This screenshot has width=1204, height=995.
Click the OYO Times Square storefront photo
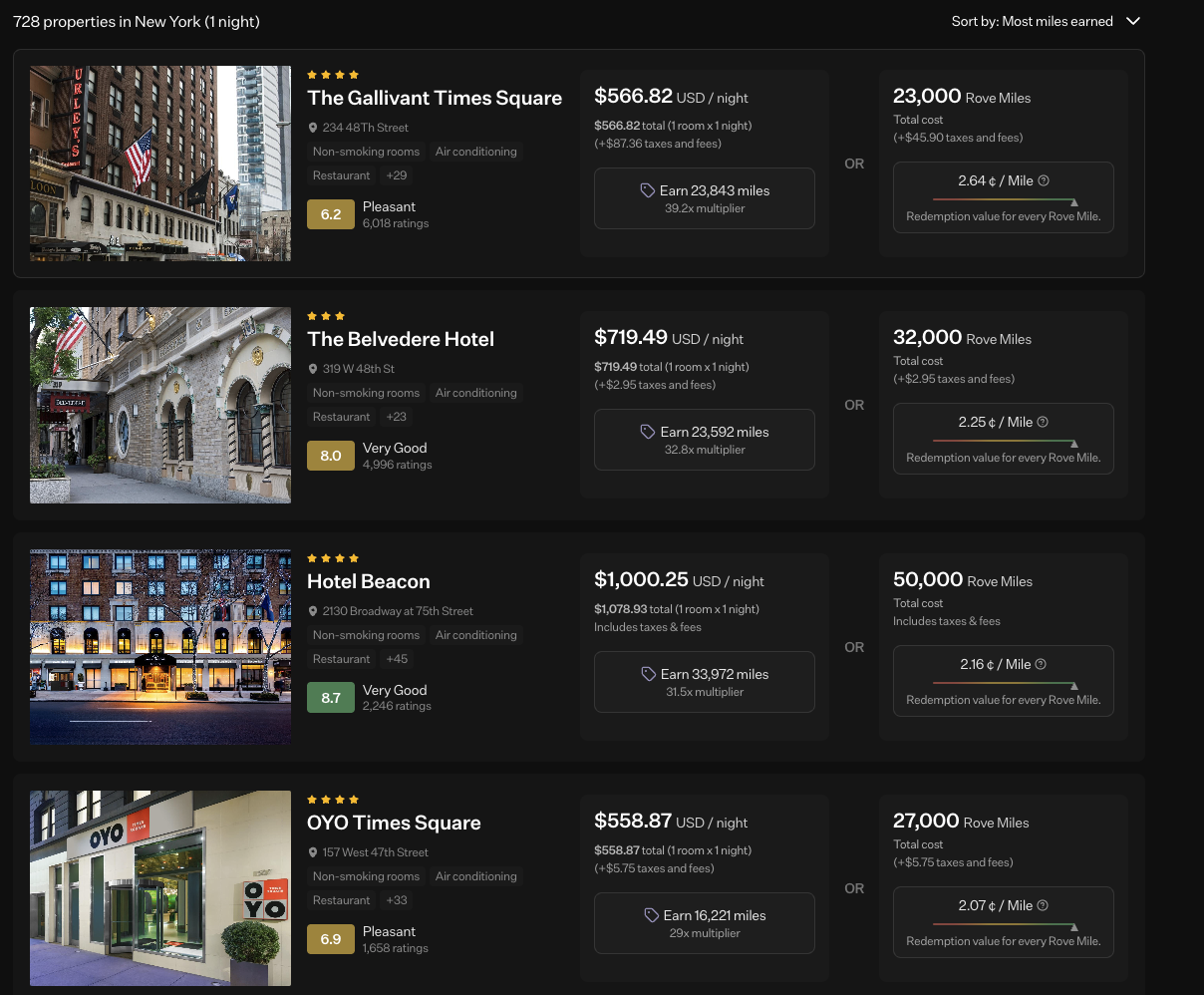tap(160, 888)
